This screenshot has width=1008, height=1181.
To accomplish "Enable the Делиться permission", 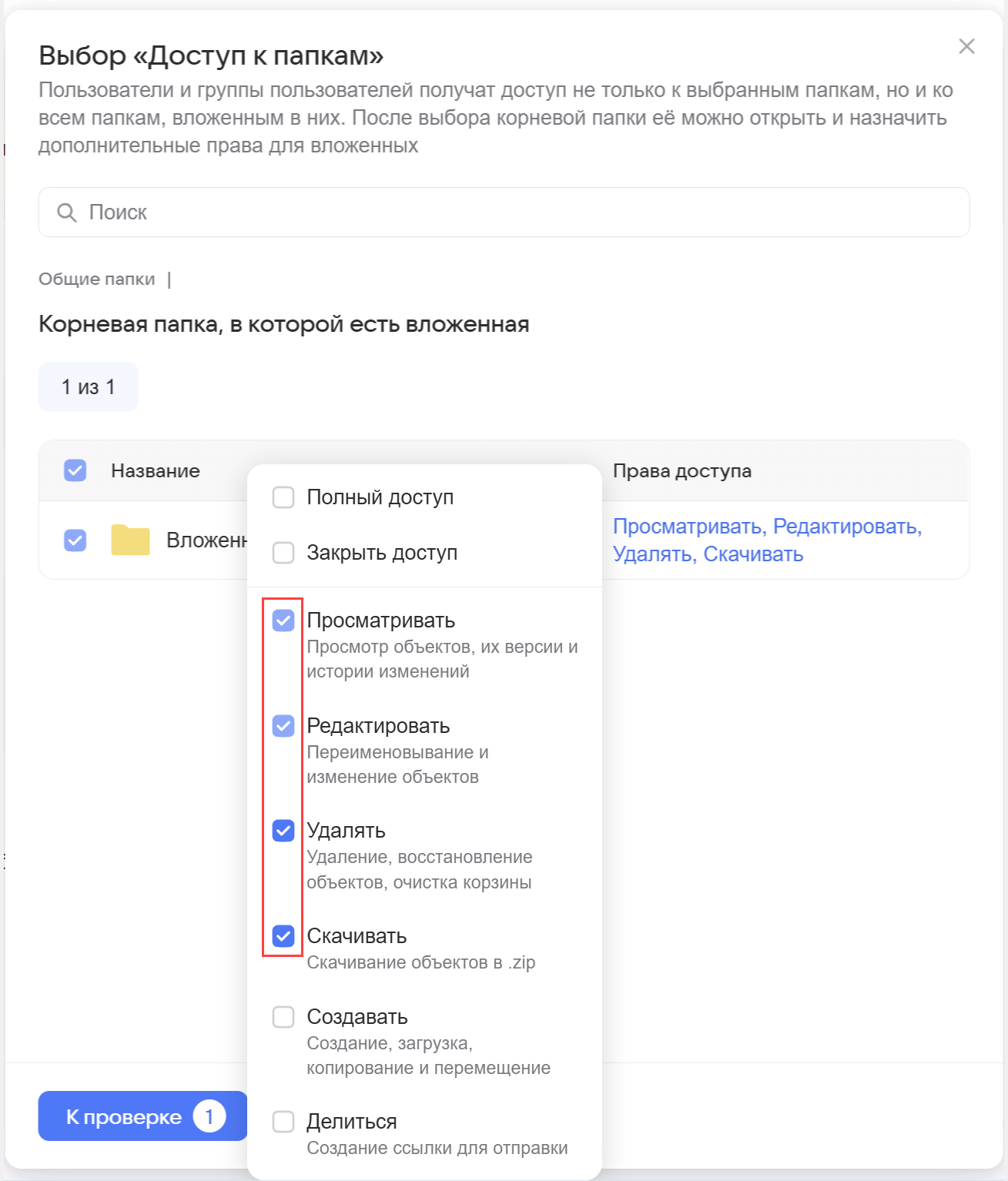I will click(x=283, y=1122).
